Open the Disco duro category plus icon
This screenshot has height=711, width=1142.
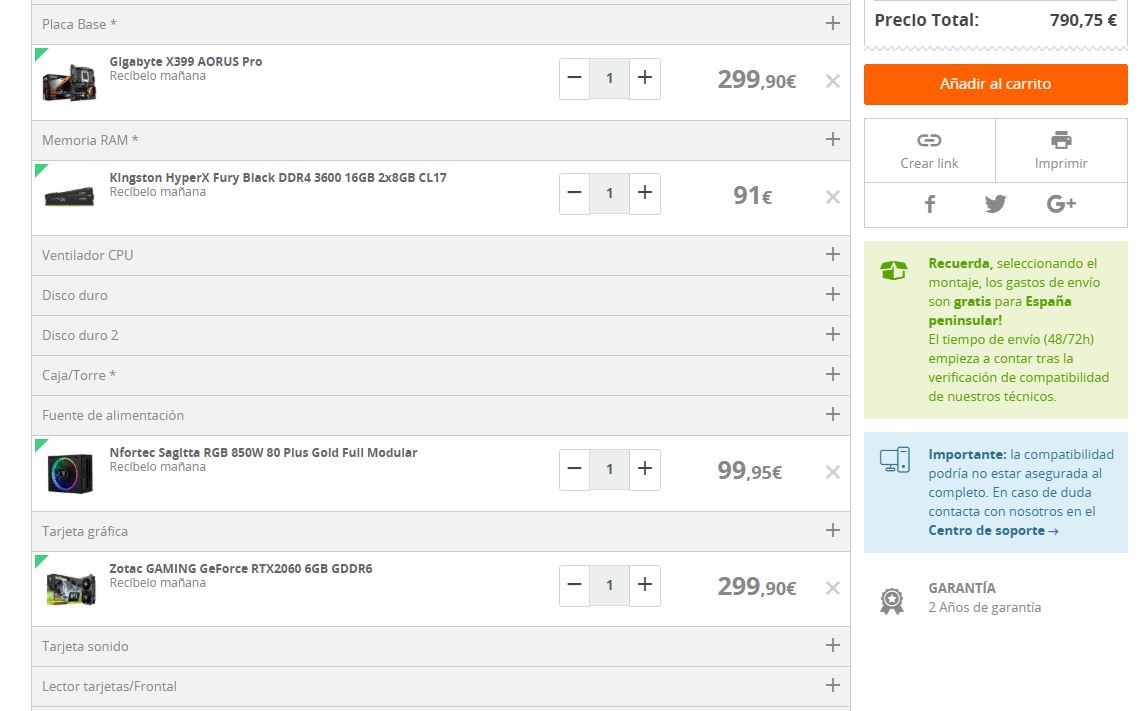832,294
